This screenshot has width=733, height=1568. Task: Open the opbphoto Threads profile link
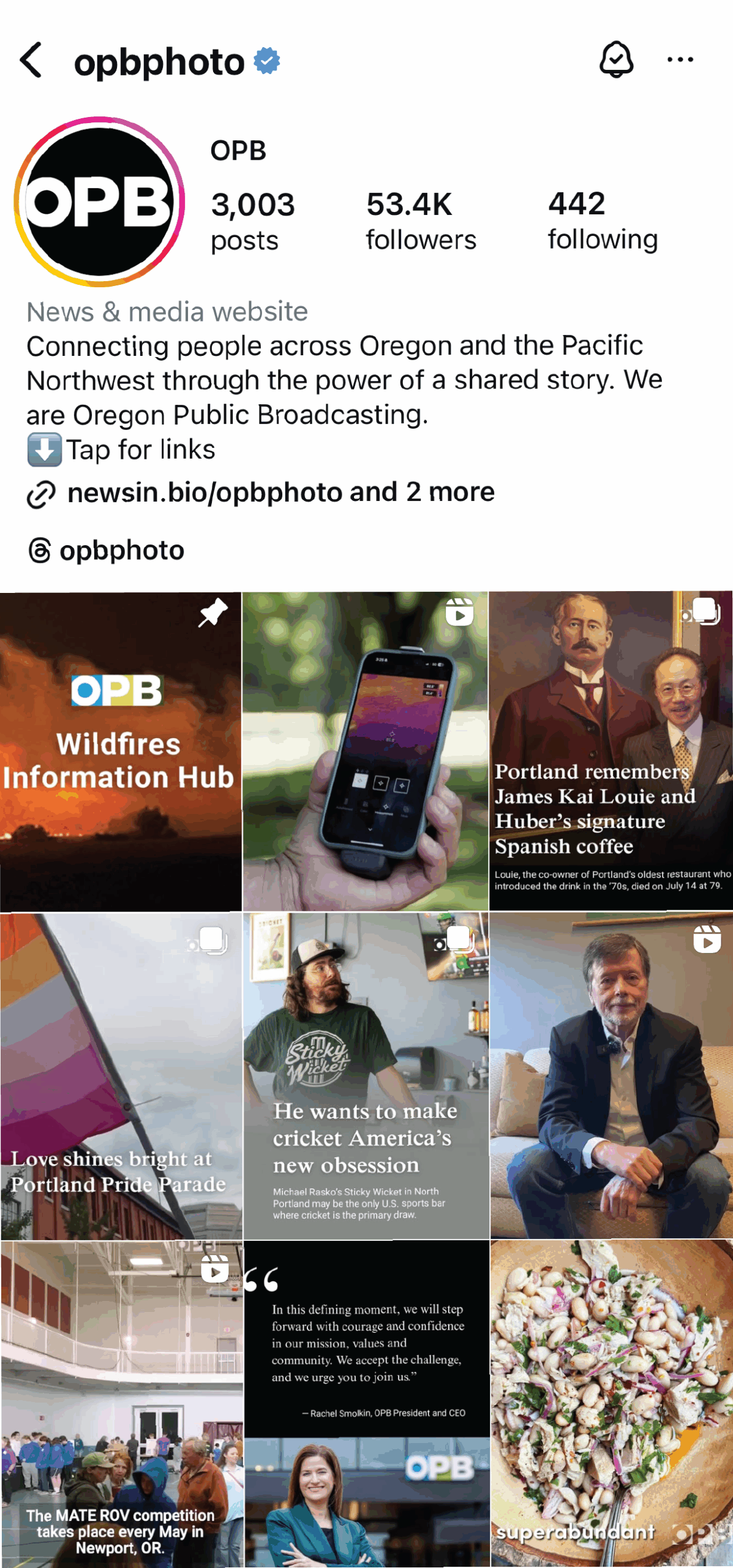[121, 550]
